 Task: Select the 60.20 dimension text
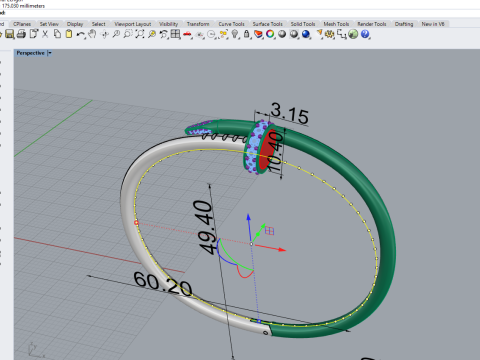point(163,284)
